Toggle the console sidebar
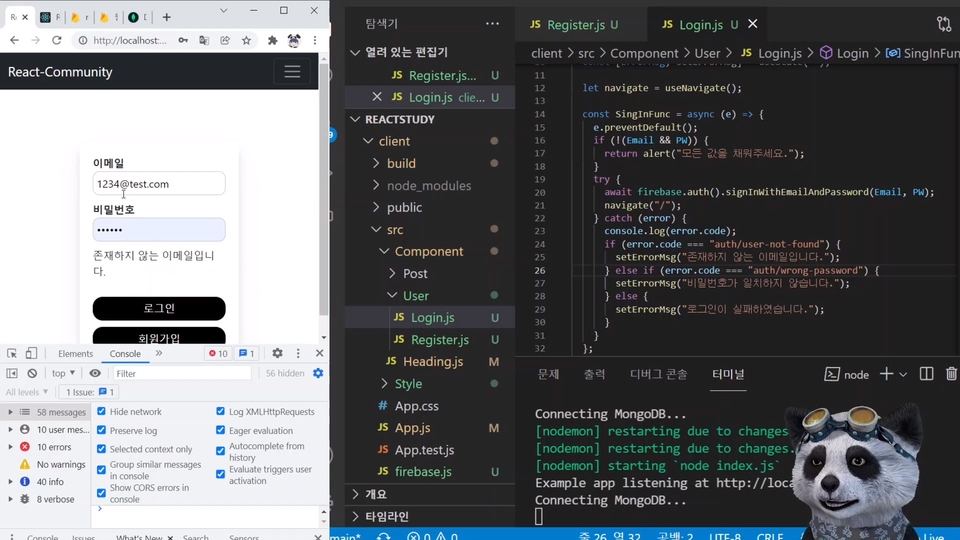Screen dimensions: 960x540 (12, 373)
